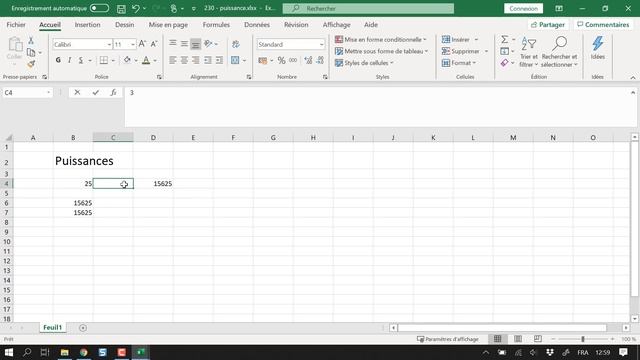
Task: Click Windows Start button on taskbar
Action: click(x=9, y=352)
